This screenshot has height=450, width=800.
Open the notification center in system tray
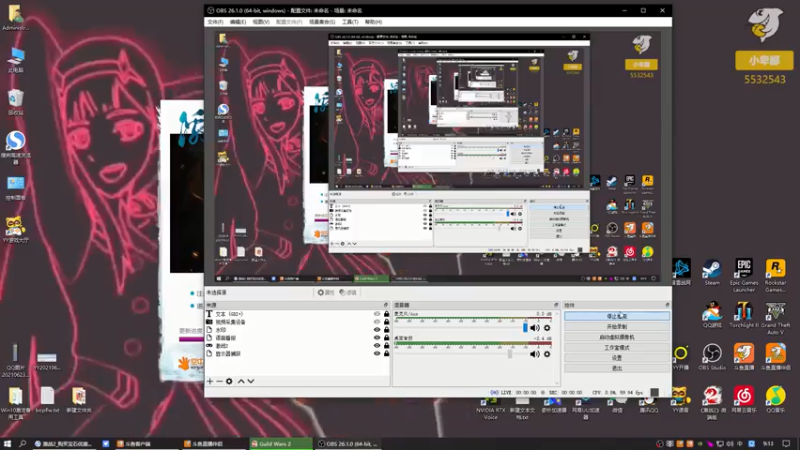click(x=786, y=444)
